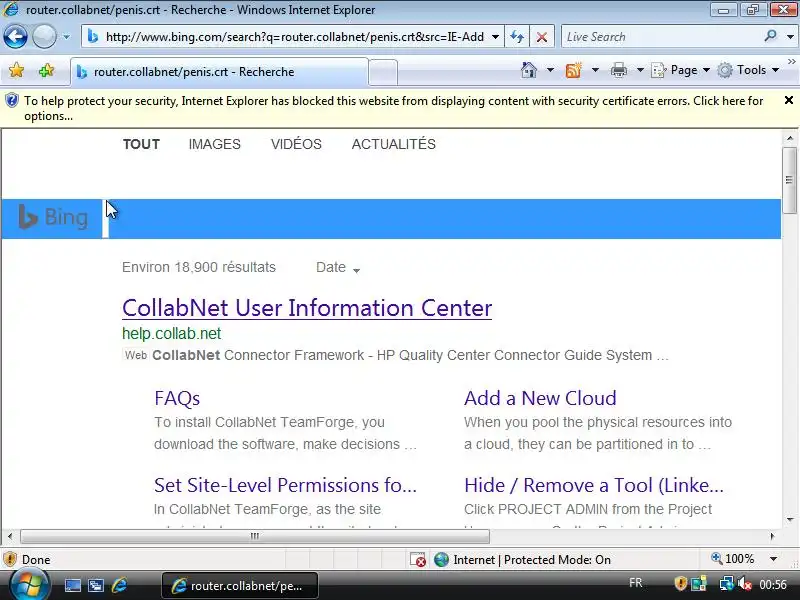Expand the Home button dropdown arrow
800x600 pixels.
point(550,70)
